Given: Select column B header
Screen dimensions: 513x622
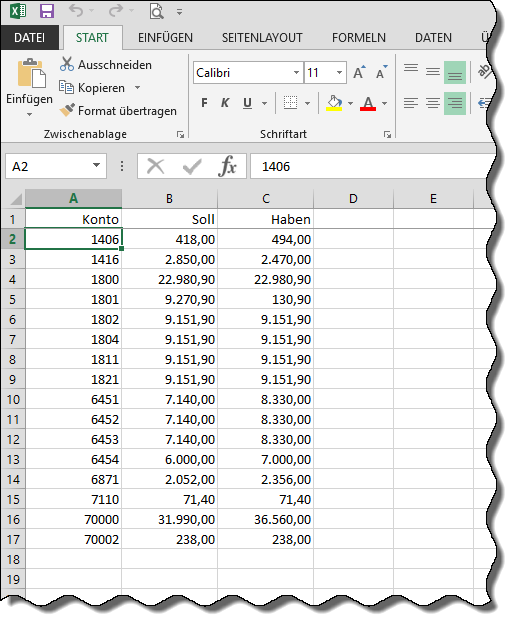Looking at the screenshot, I should [169, 198].
